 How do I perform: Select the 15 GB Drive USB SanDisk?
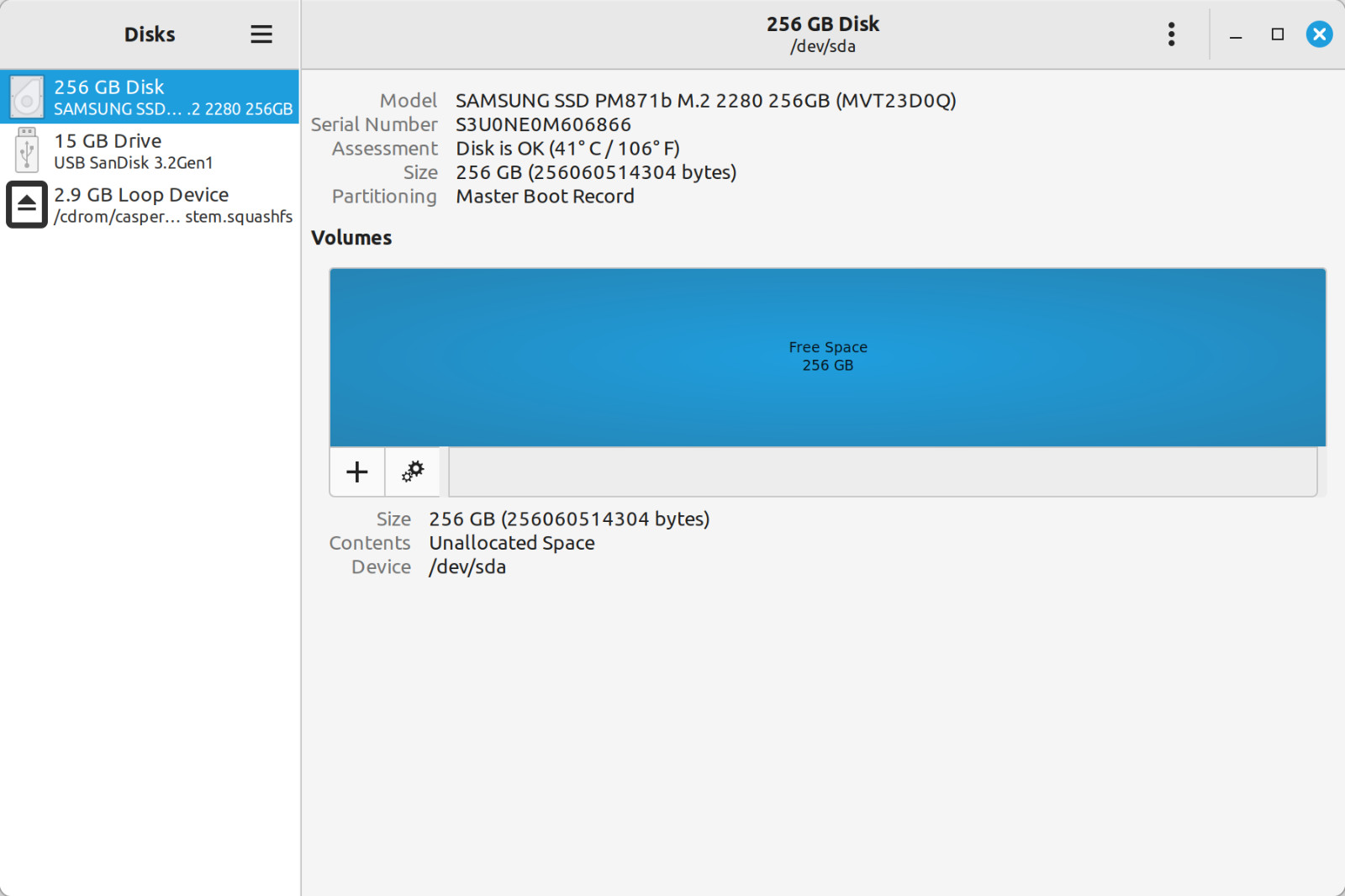150,150
